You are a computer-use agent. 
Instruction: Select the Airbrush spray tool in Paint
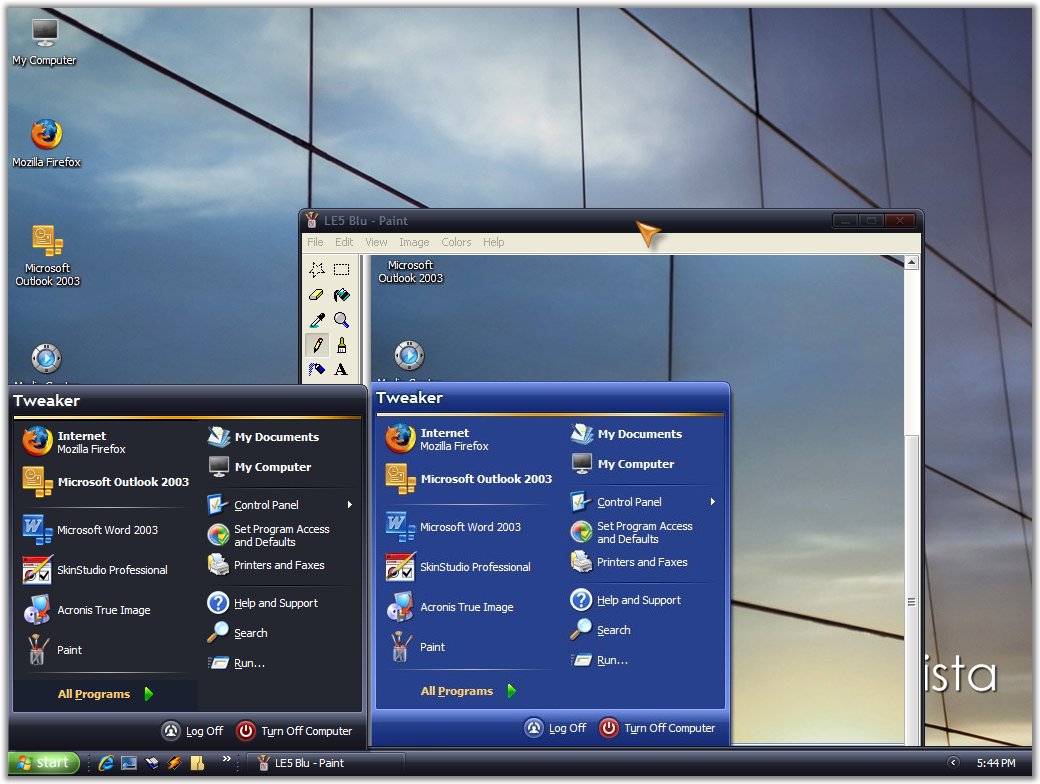click(x=317, y=369)
